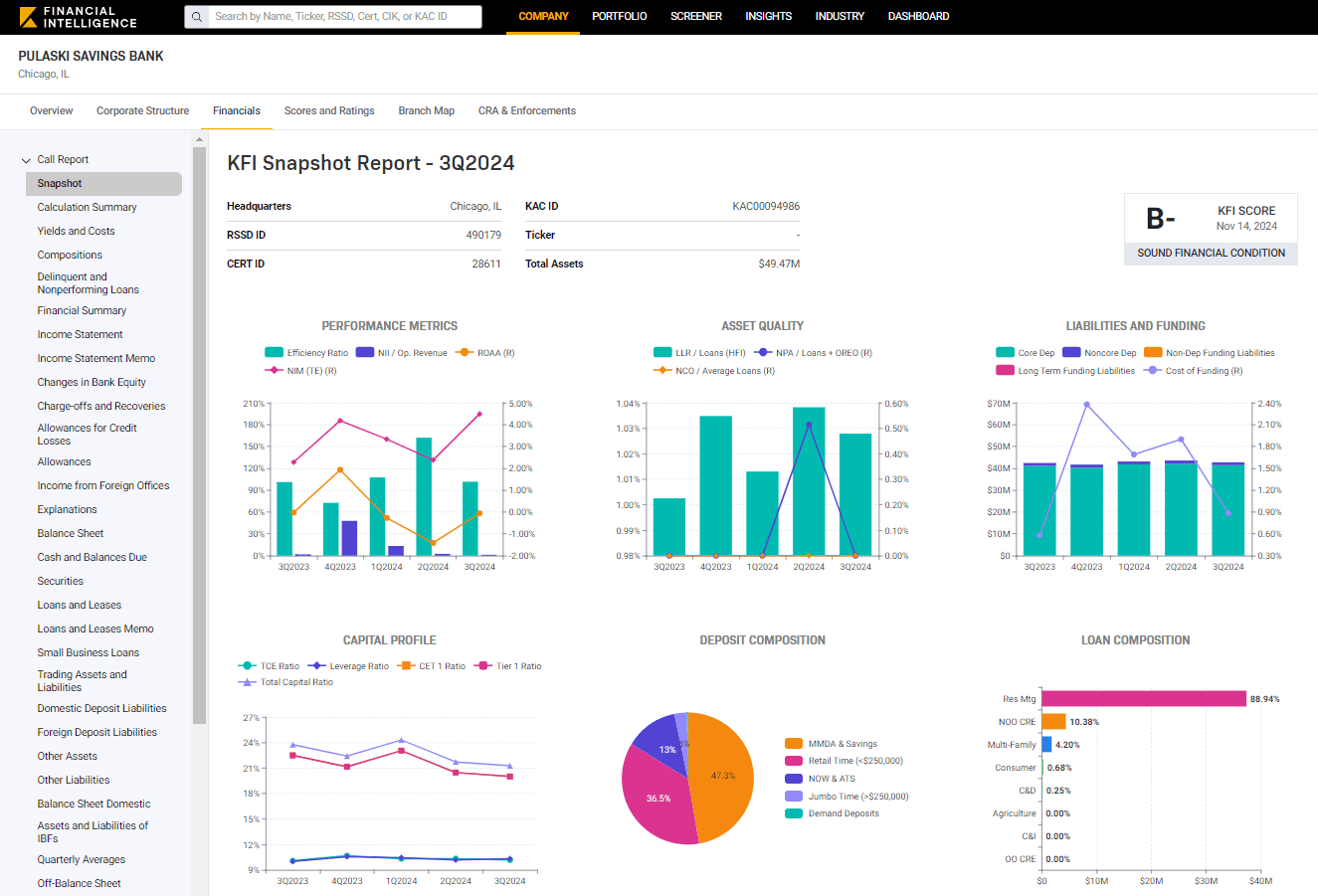
Task: Click the Financial Intelligence logo
Action: (79, 17)
